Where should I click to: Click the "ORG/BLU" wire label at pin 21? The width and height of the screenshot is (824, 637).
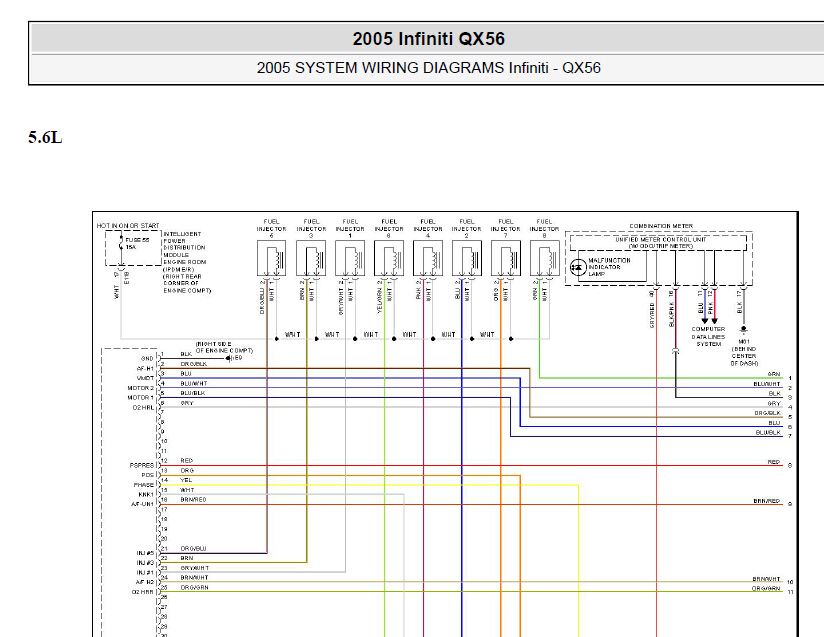193,548
